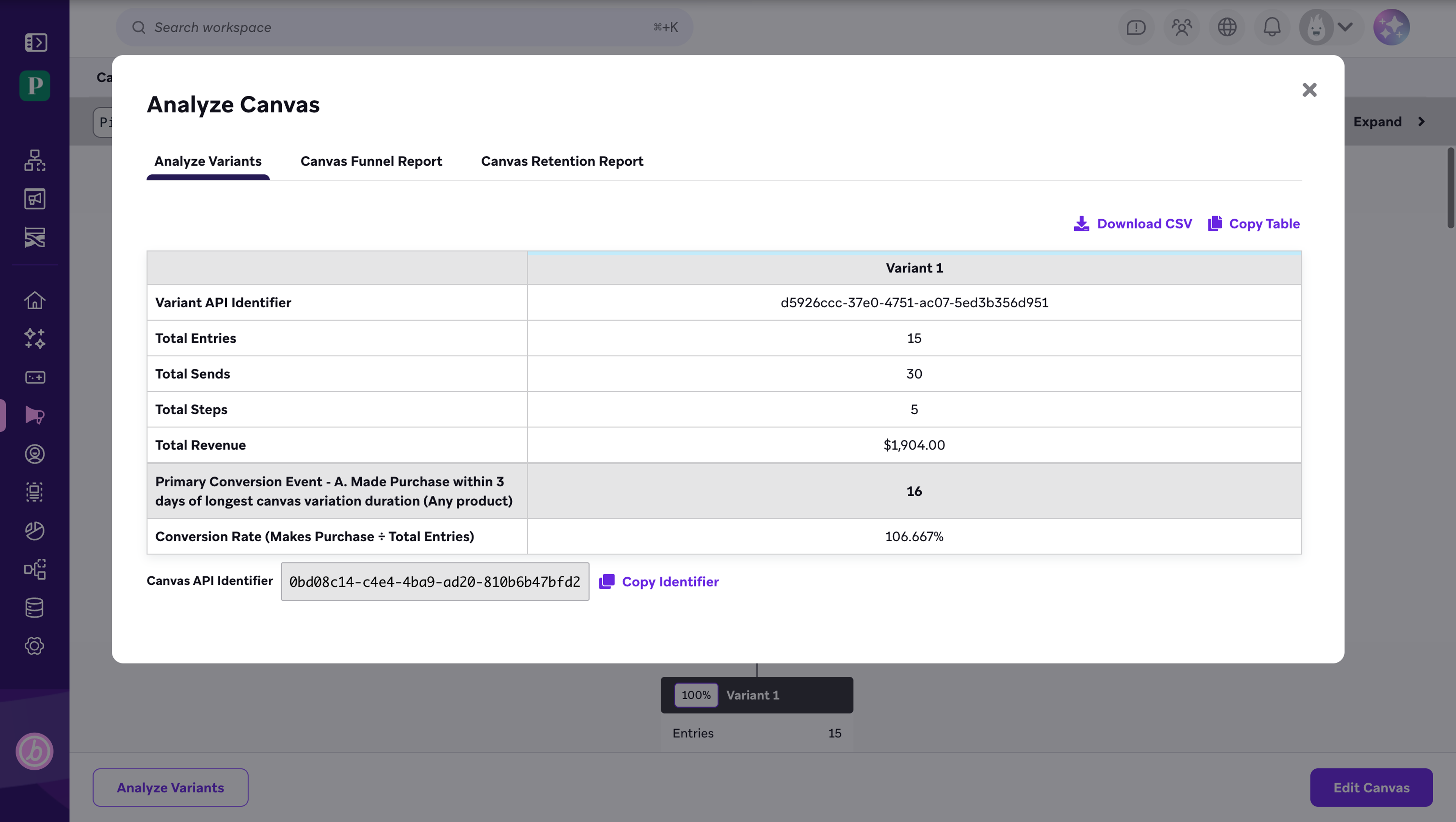Open the Data Settings database icon

(35, 607)
